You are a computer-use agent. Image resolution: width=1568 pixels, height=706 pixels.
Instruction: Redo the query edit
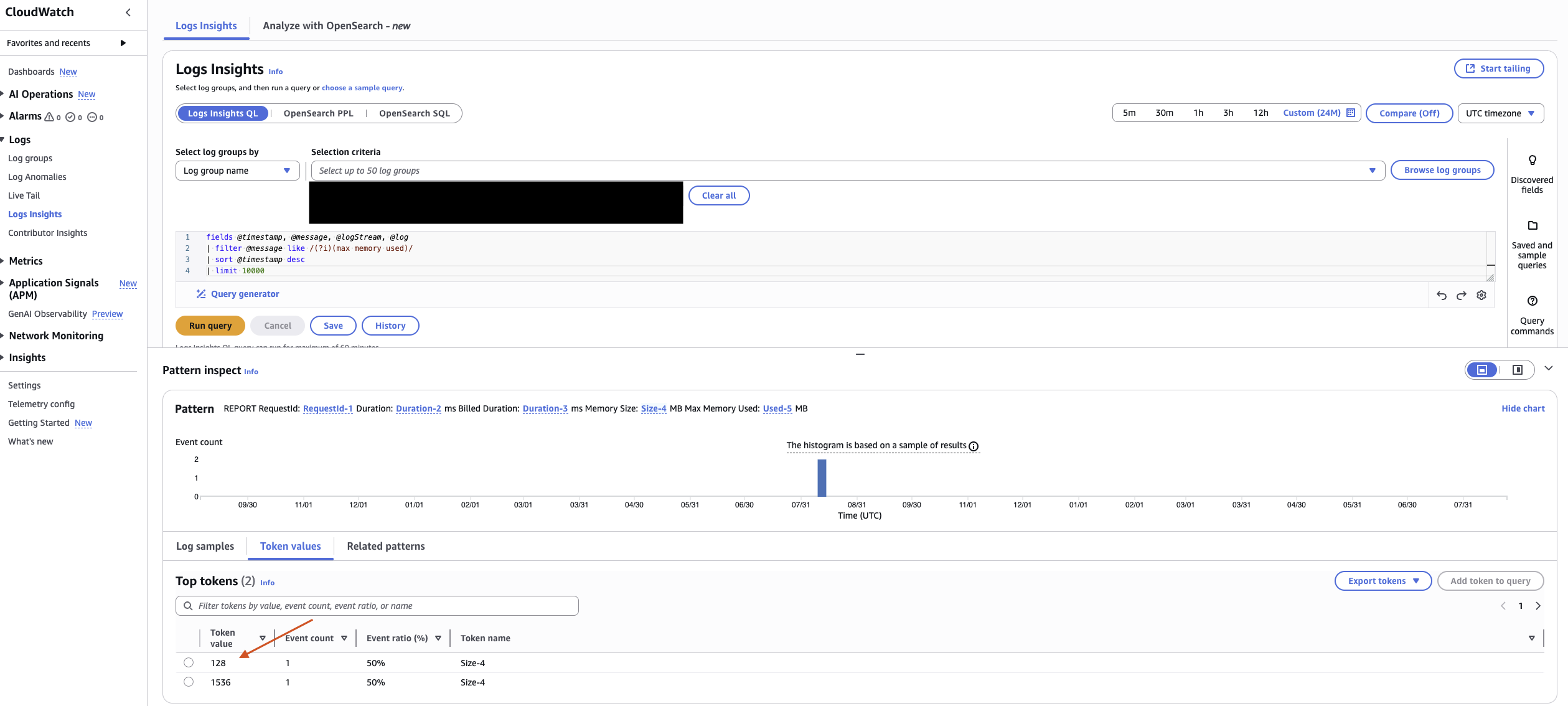[x=1461, y=295]
